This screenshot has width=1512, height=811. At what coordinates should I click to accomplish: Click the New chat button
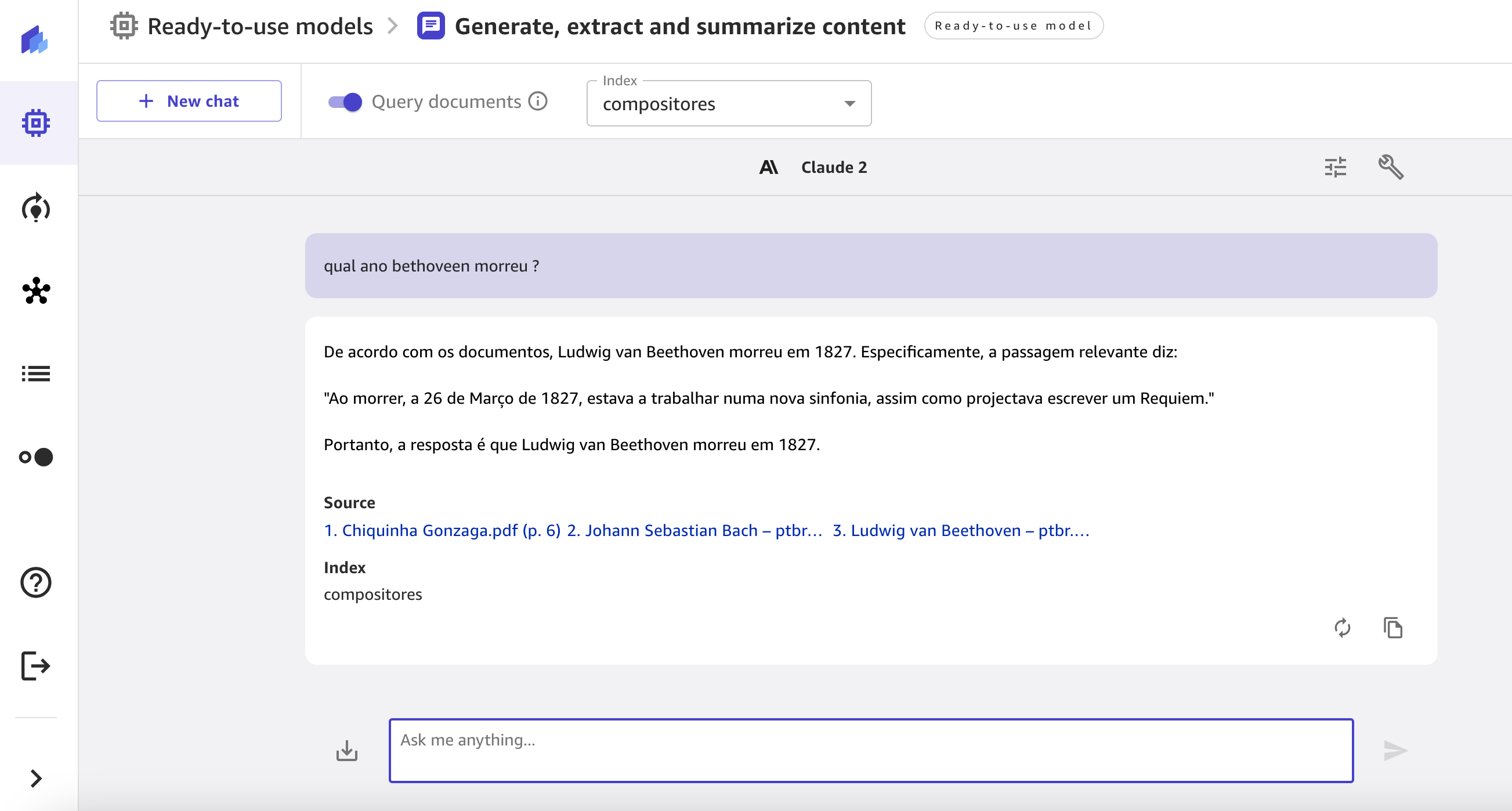click(x=189, y=102)
